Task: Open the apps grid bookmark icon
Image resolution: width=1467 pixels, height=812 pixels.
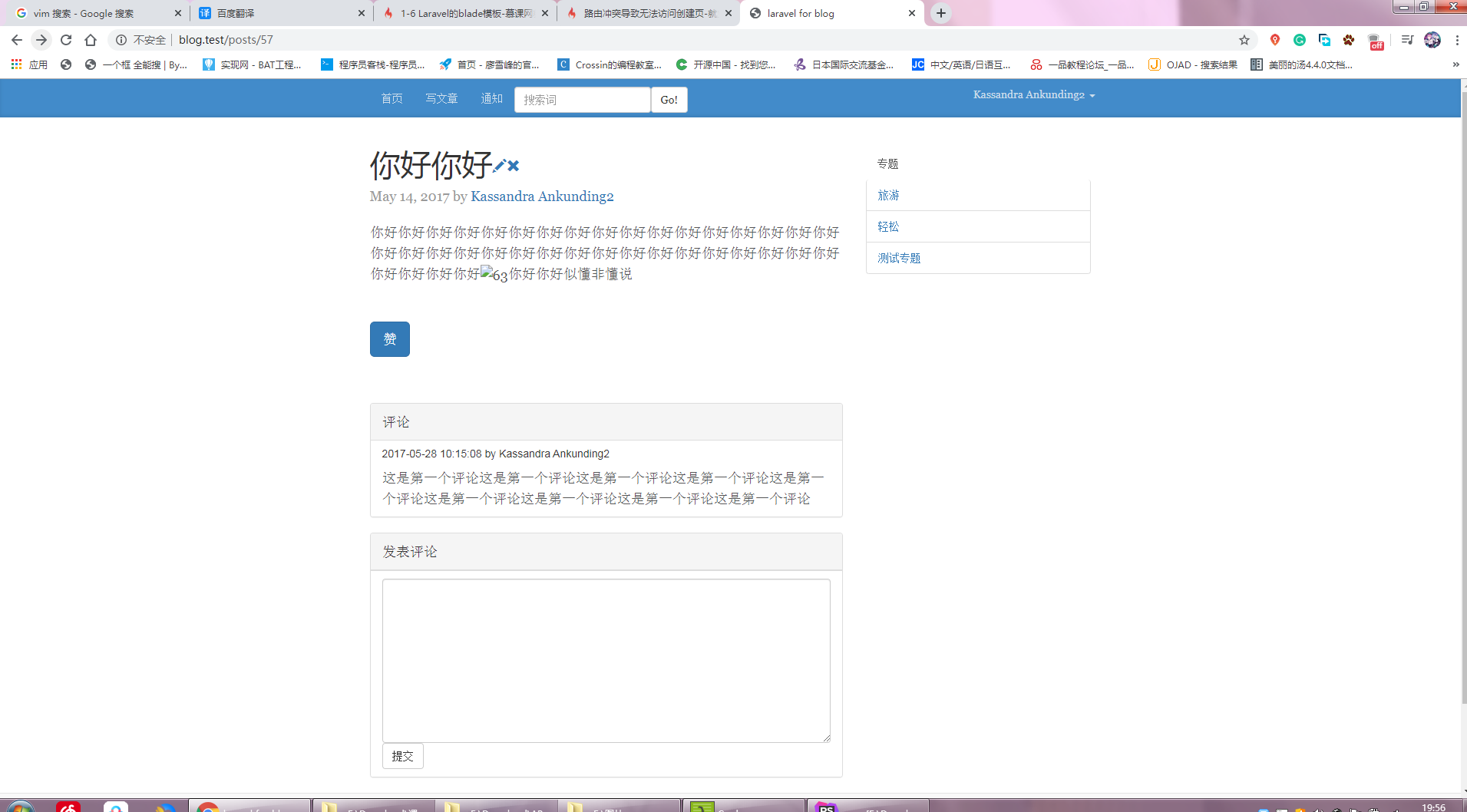Action: pos(16,64)
